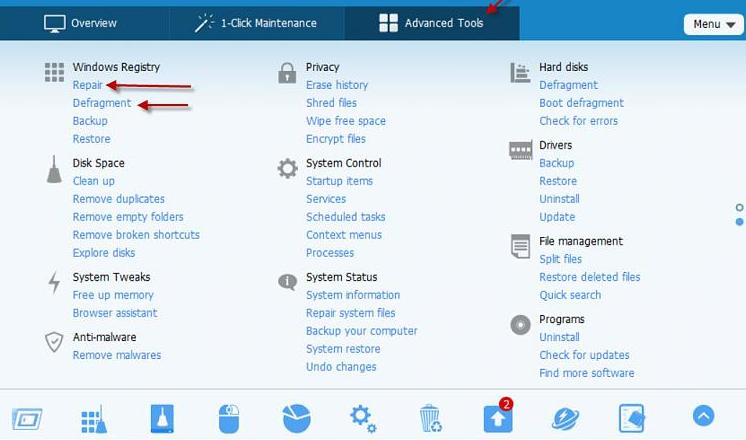The height and width of the screenshot is (440, 746).
Task: Expand the bottom toolbar with up-chevron button
Action: 703,416
